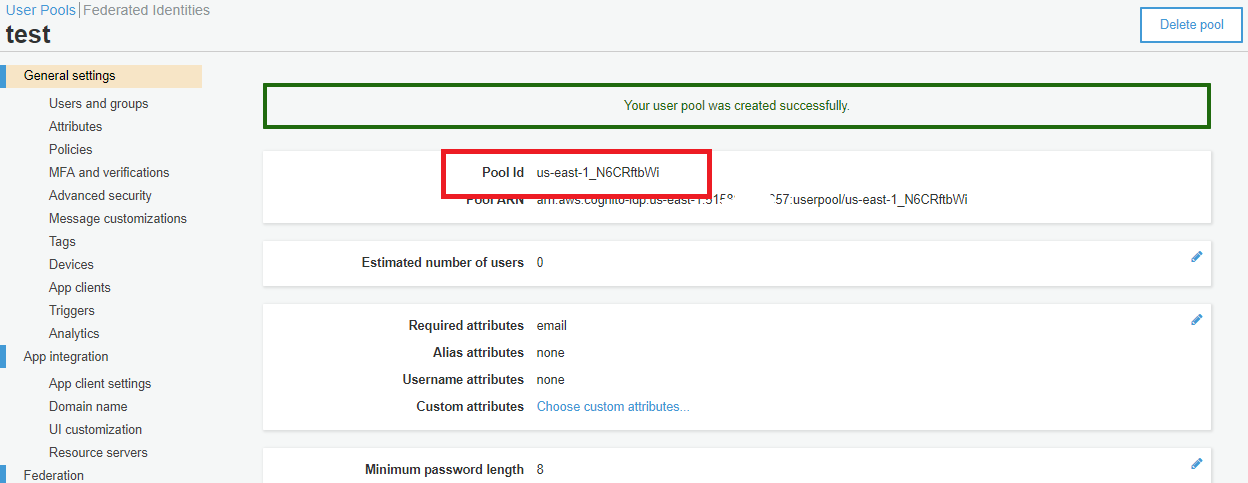Navigate to MFA and verifications
Screen dimensions: 1248x483
pyautogui.click(x=109, y=173)
